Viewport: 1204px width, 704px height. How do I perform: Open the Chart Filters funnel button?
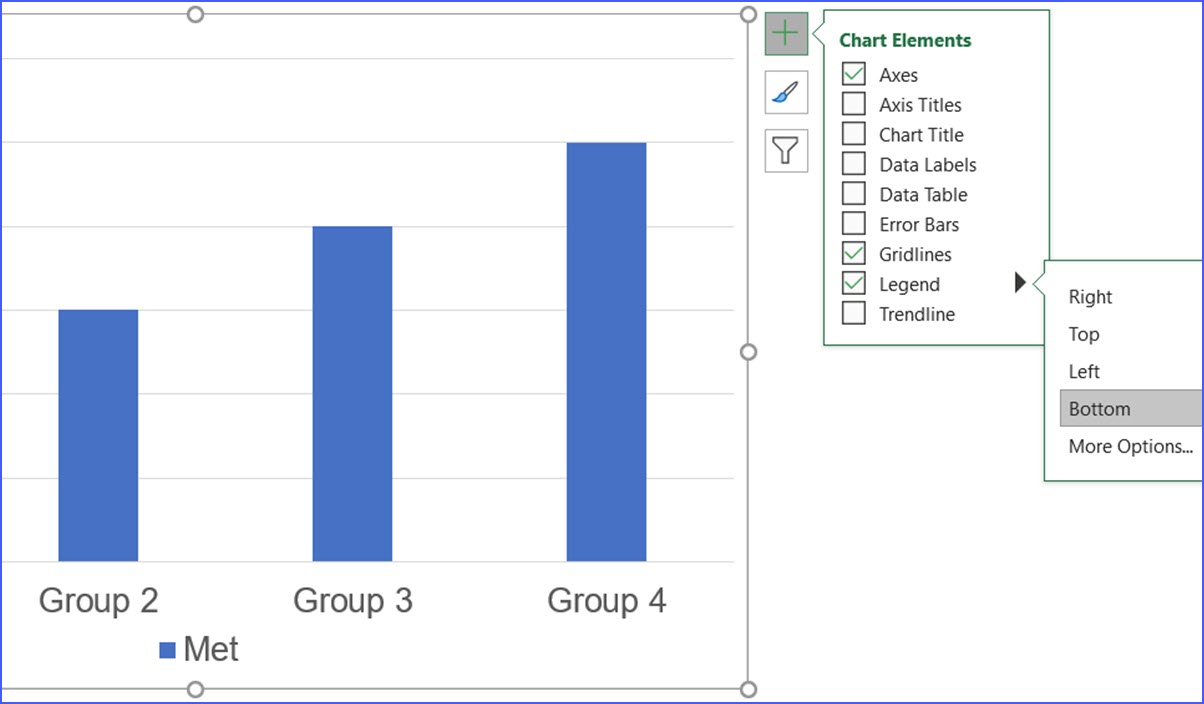(786, 151)
